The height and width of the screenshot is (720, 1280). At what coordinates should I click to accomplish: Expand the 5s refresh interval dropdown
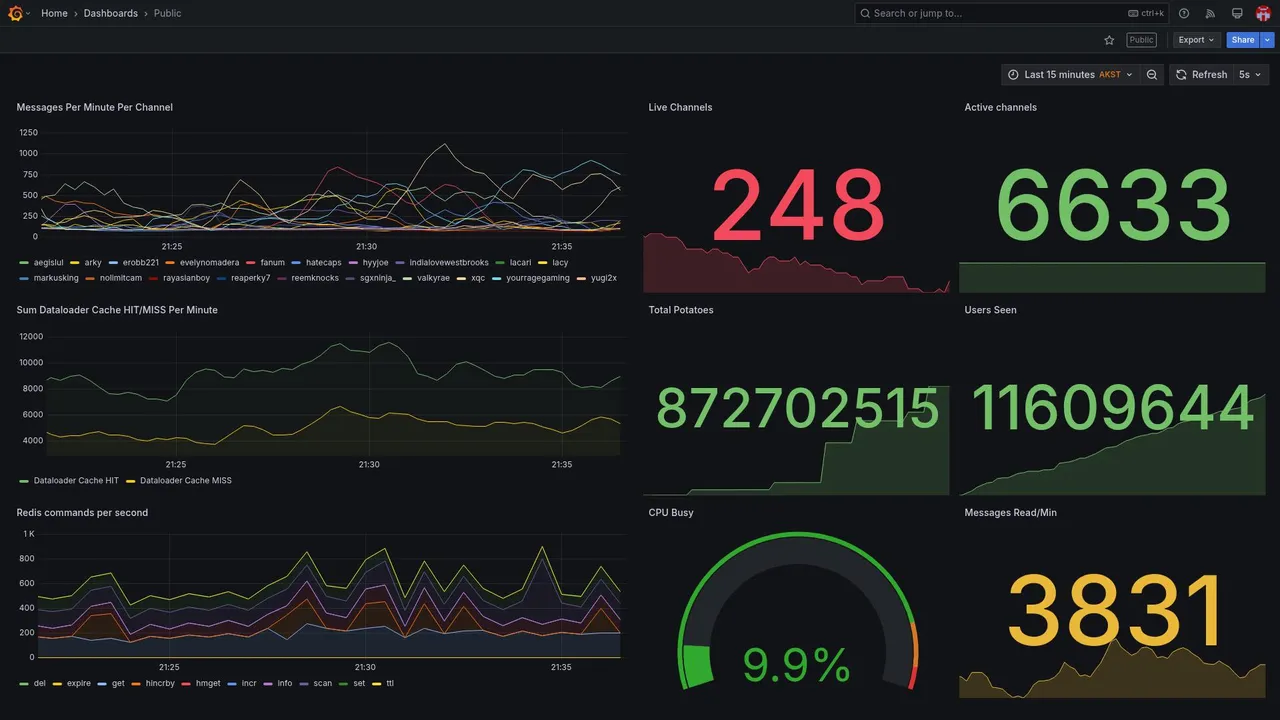coord(1250,75)
